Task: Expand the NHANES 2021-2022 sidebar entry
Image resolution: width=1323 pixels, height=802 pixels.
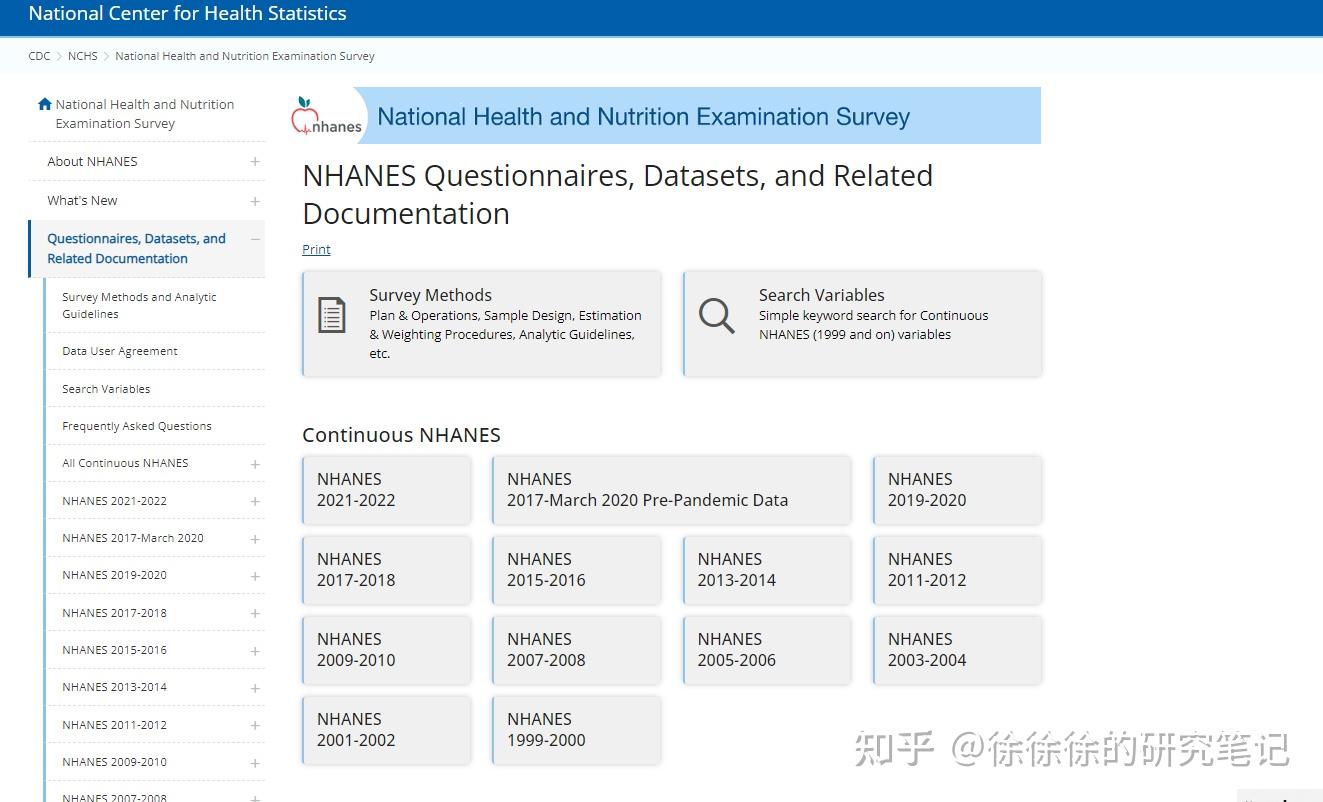Action: [x=254, y=500]
